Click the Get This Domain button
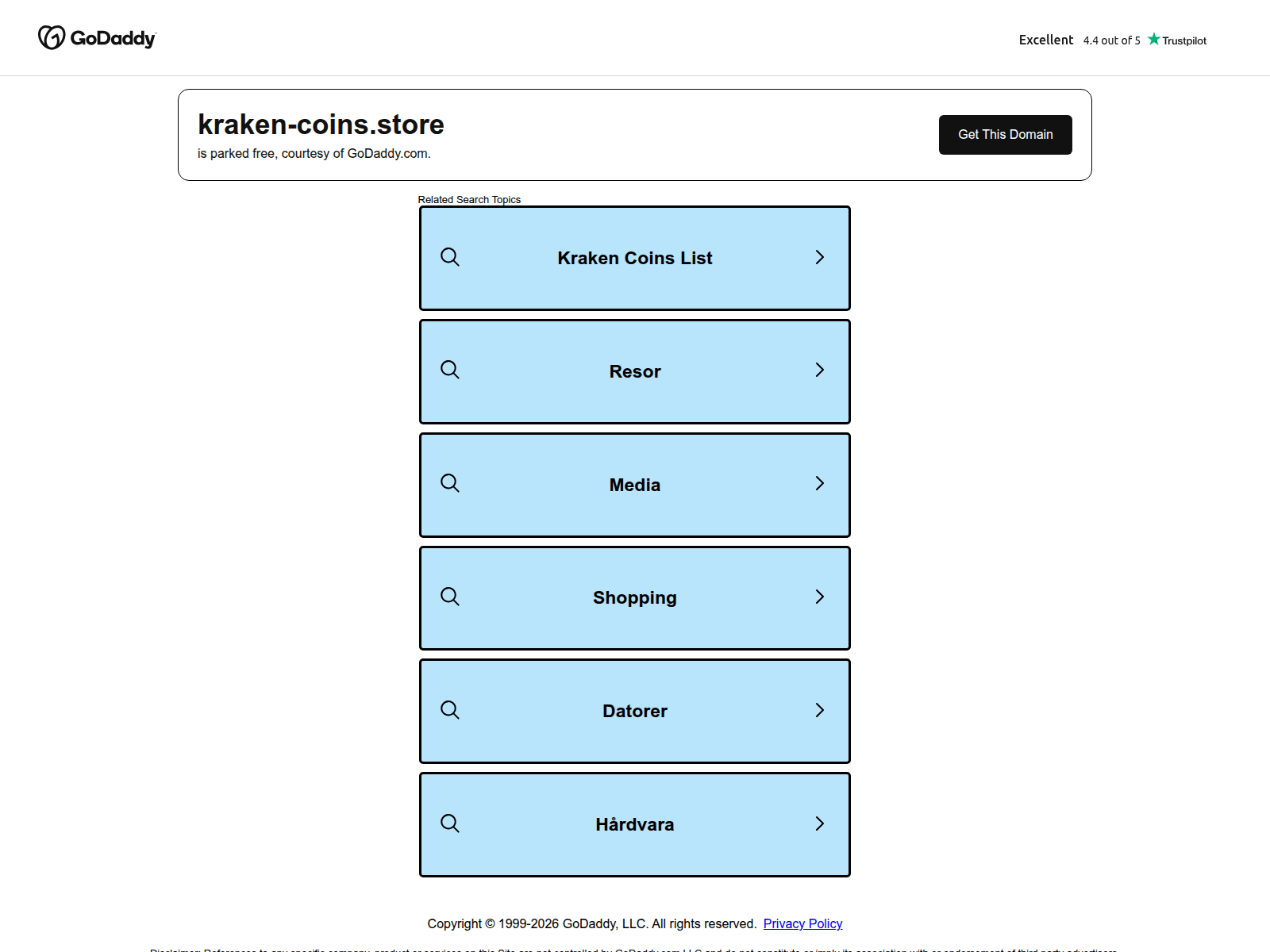This screenshot has width=1270, height=952. [1005, 135]
